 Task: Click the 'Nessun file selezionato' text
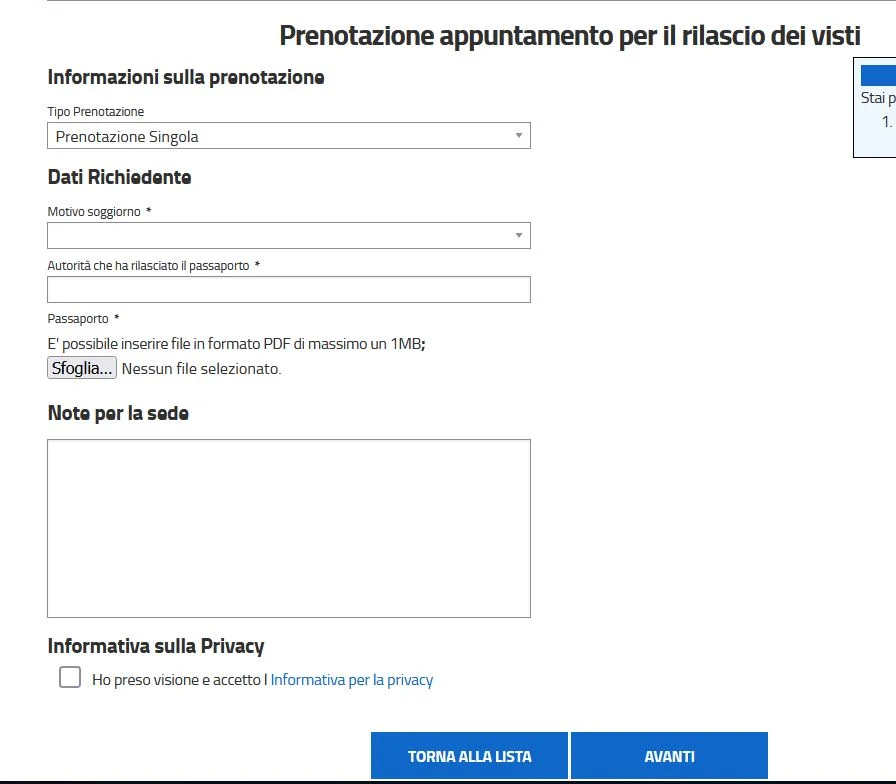(x=202, y=369)
